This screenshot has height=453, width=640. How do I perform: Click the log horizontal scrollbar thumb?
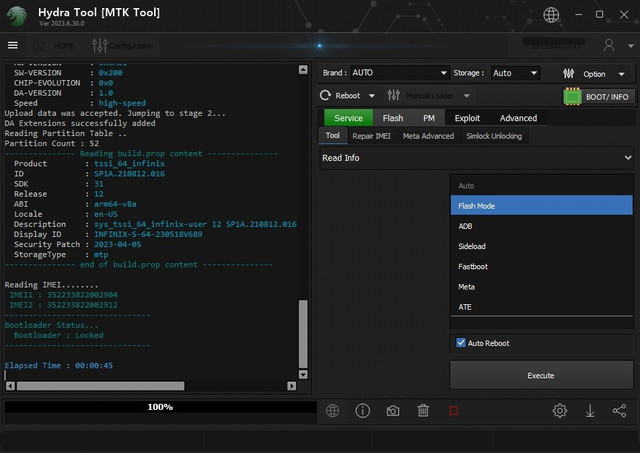[100, 386]
